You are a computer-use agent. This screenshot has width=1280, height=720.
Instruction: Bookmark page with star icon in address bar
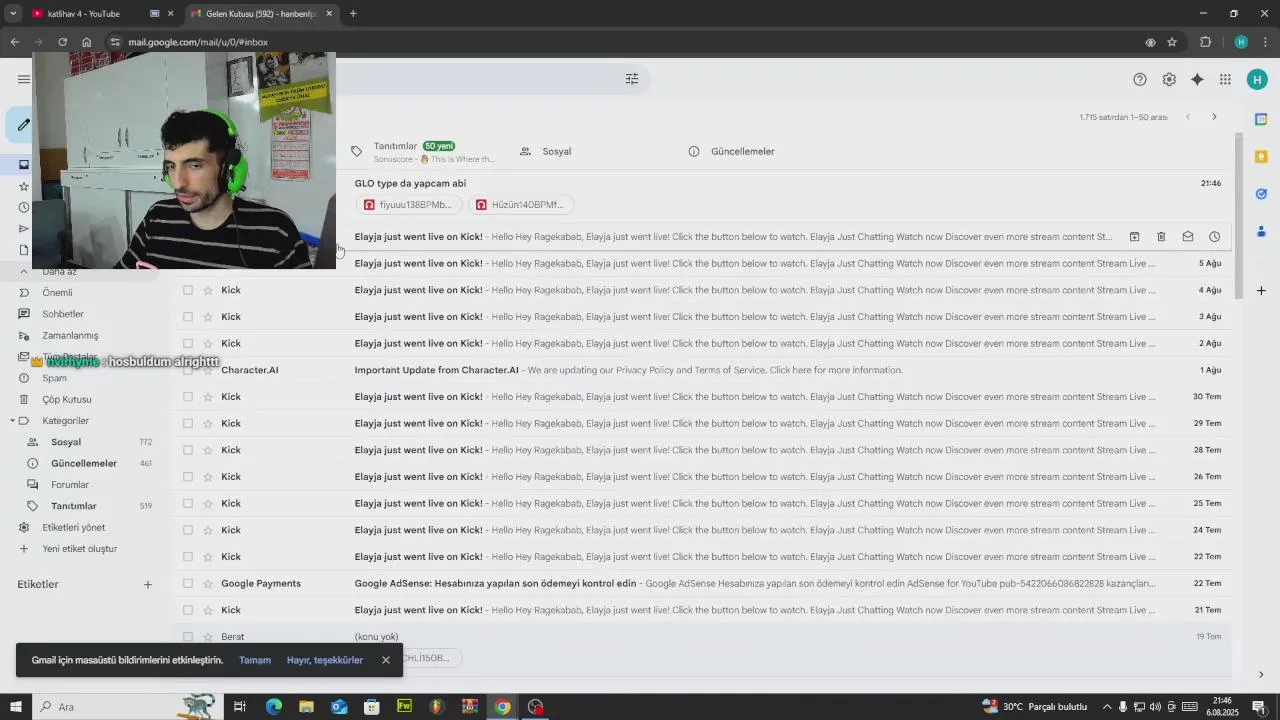coord(1172,42)
